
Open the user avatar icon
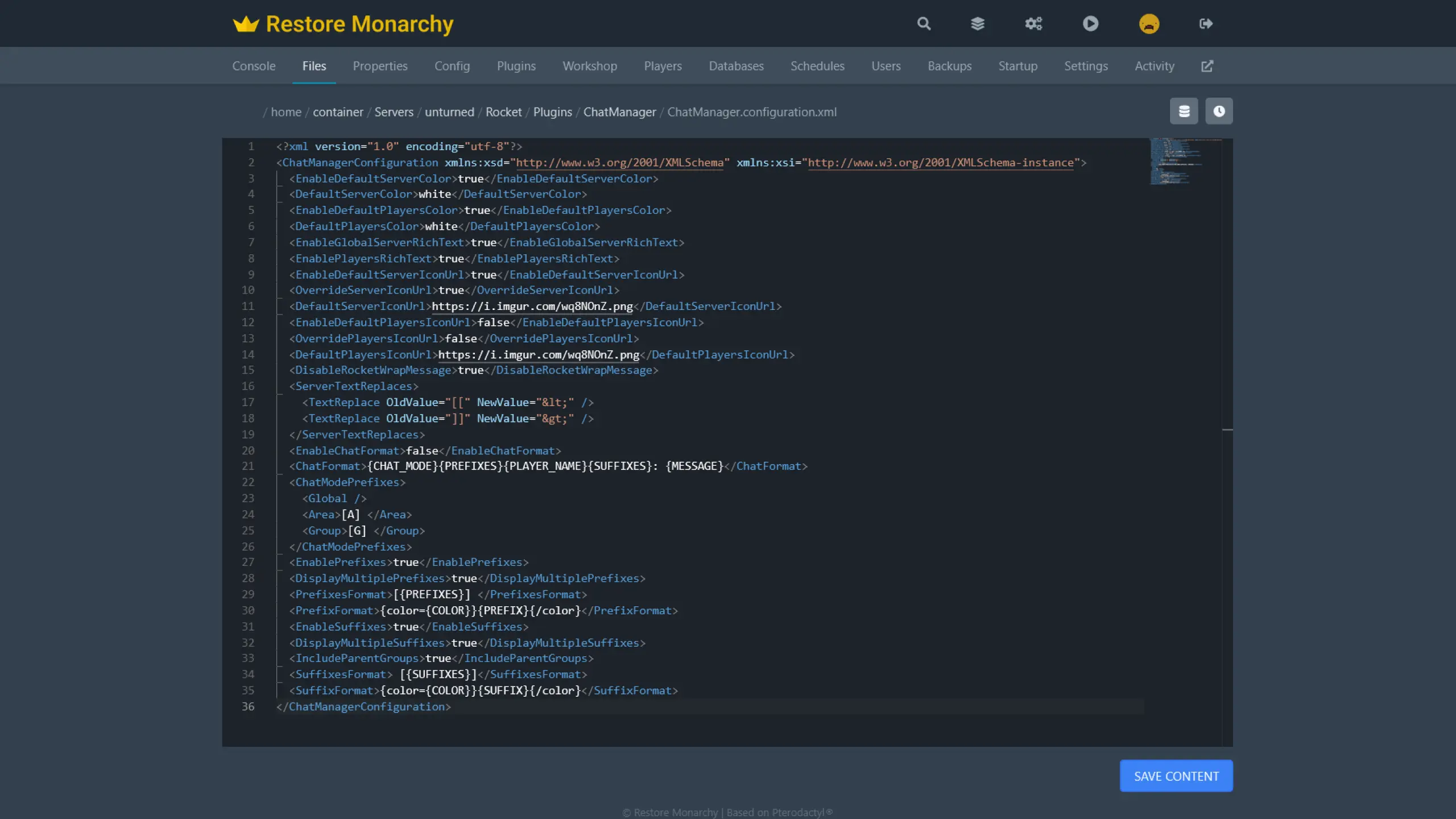coord(1149,23)
